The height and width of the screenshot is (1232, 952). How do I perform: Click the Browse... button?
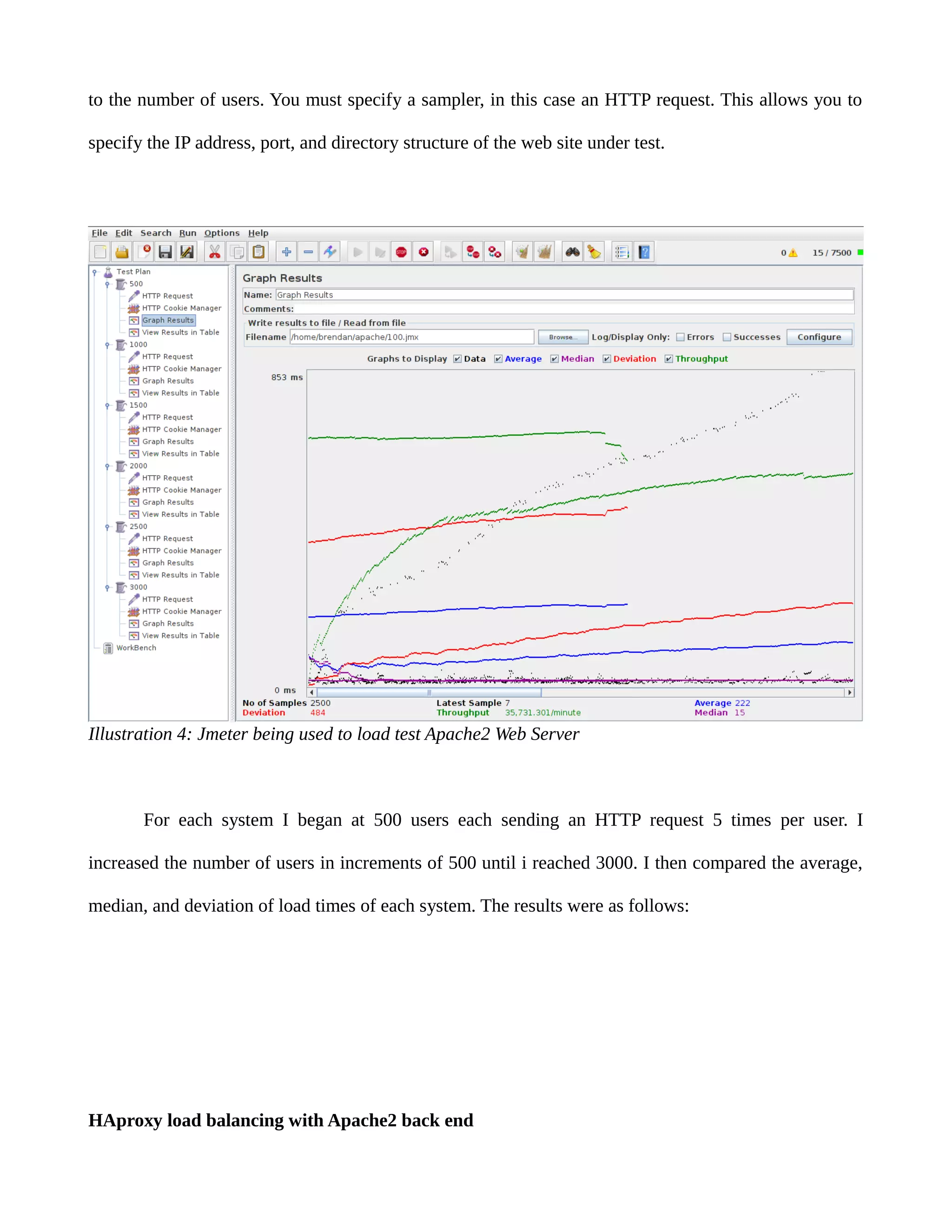[563, 338]
